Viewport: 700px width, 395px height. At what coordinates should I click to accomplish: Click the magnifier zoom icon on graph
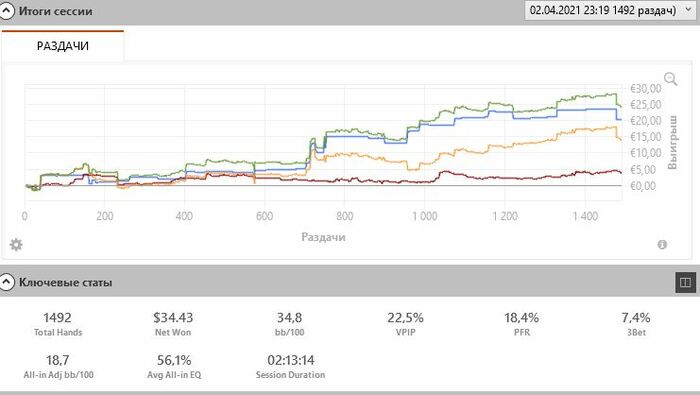(x=671, y=79)
